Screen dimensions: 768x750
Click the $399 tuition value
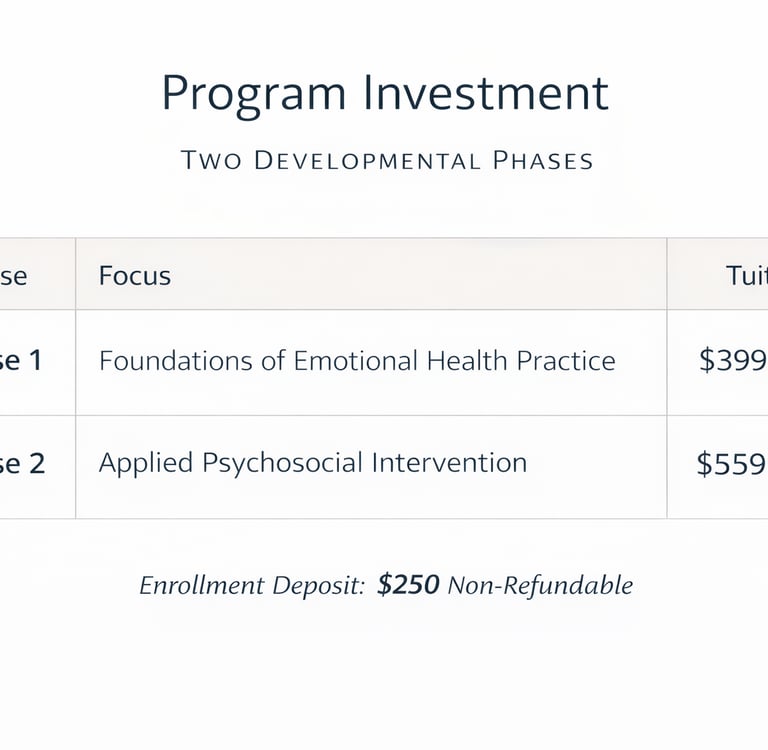point(732,361)
